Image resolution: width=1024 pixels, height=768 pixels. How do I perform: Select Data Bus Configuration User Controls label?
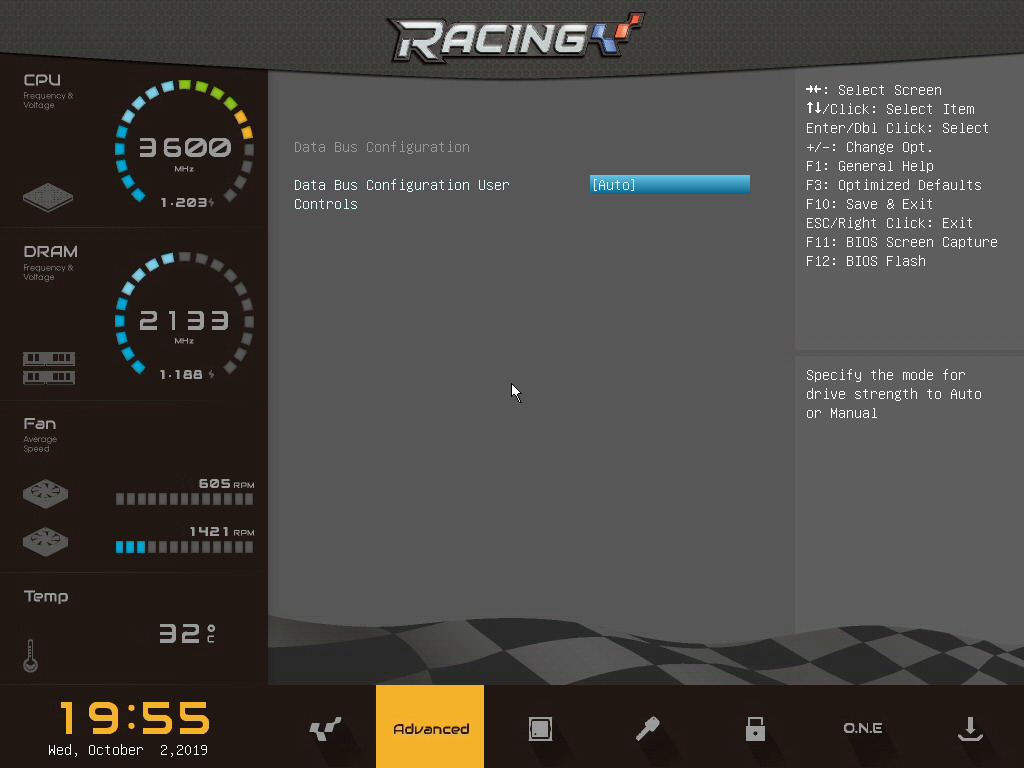coord(402,195)
